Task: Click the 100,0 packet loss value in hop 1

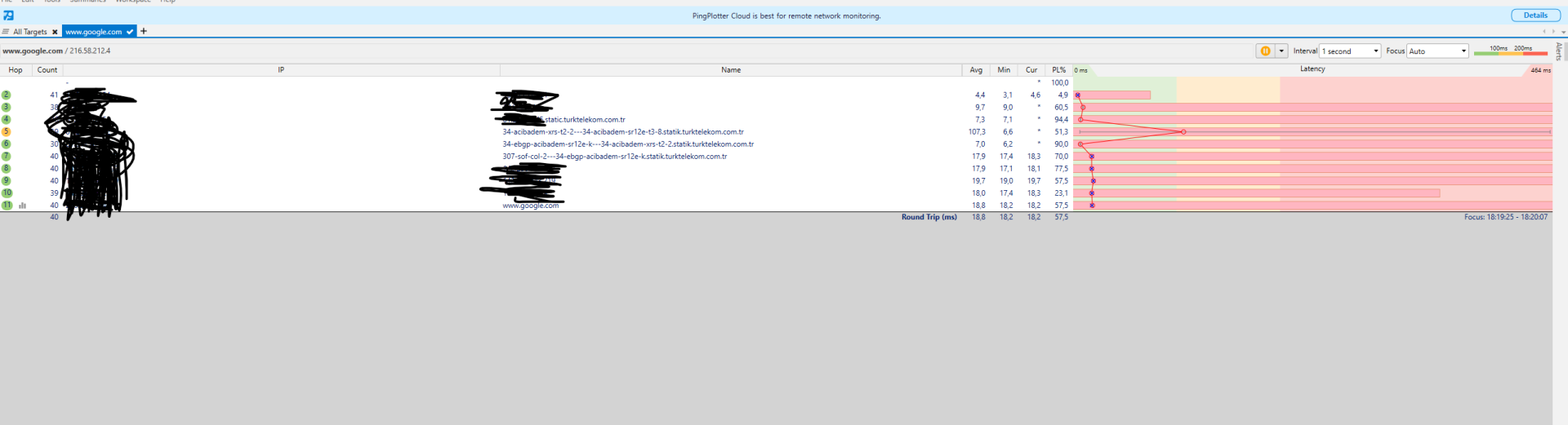Action: coord(1059,82)
